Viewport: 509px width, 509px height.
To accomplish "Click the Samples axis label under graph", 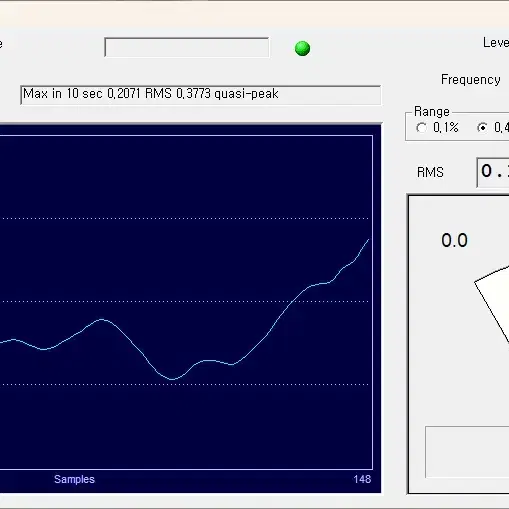I will point(74,479).
